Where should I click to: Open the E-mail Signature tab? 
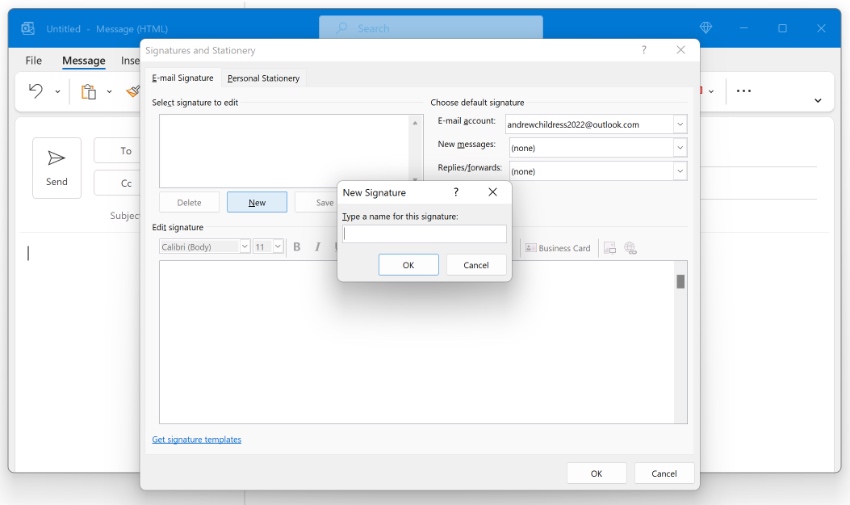[183, 78]
